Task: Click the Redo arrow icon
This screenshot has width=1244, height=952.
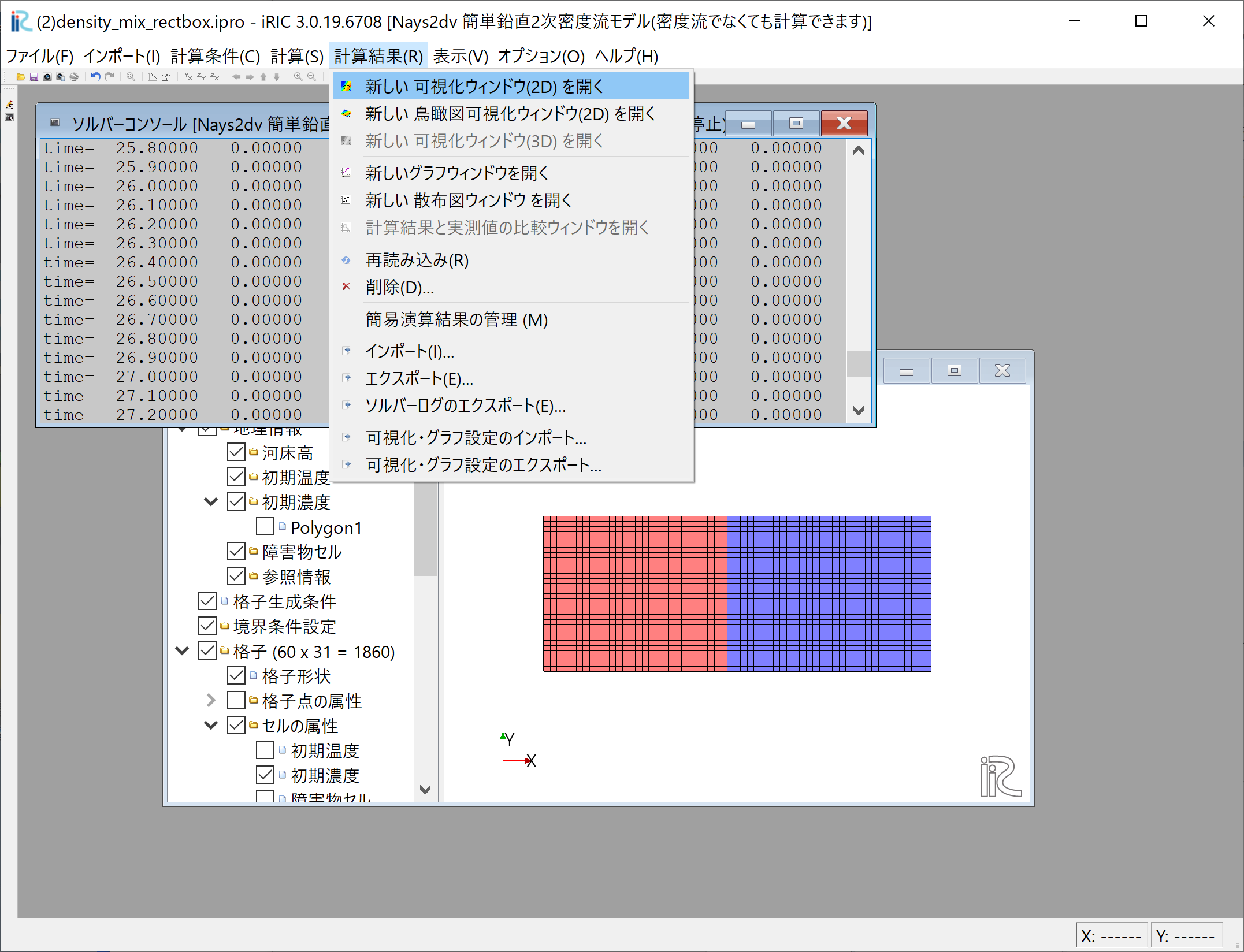Action: [109, 77]
